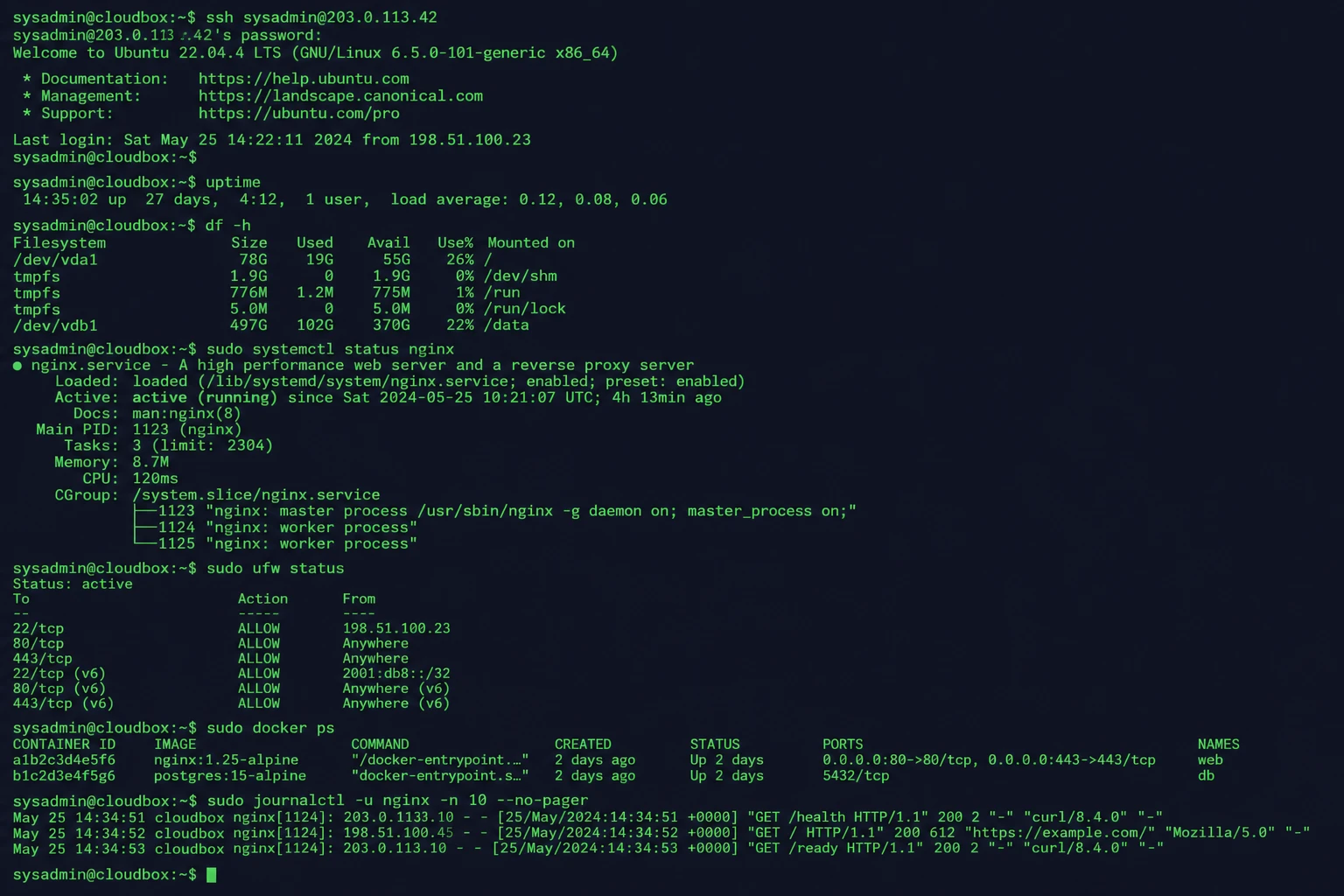
Task: Open the https://landscape.canonical.com management link
Action: [340, 96]
